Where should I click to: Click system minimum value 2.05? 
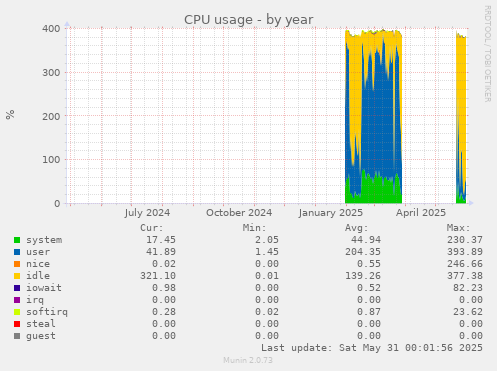click(x=267, y=240)
